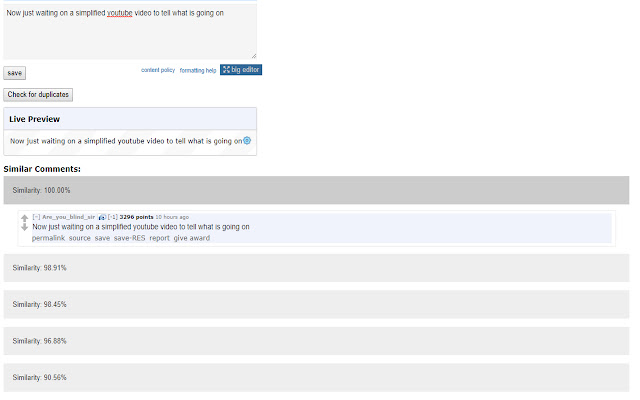Image resolution: width=640 pixels, height=400 pixels.
Task: Open the formatting help link
Action: click(x=198, y=70)
